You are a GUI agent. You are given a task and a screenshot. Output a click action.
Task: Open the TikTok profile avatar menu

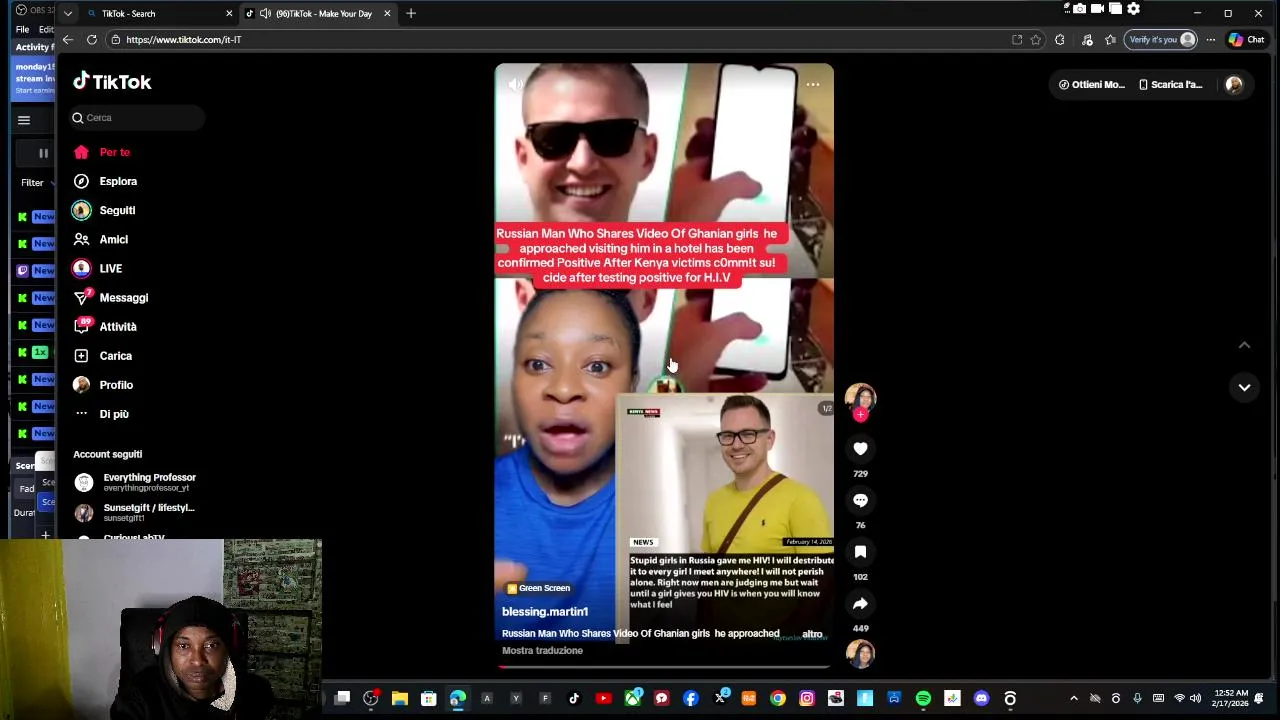click(x=1234, y=85)
